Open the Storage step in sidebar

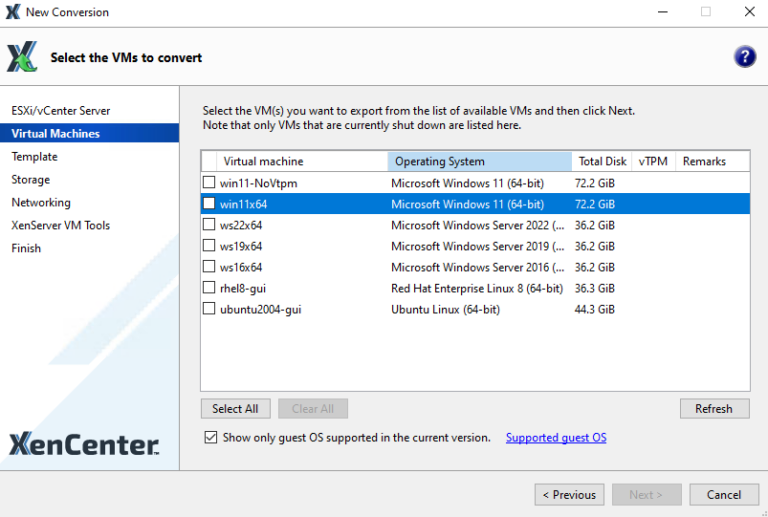(x=31, y=179)
